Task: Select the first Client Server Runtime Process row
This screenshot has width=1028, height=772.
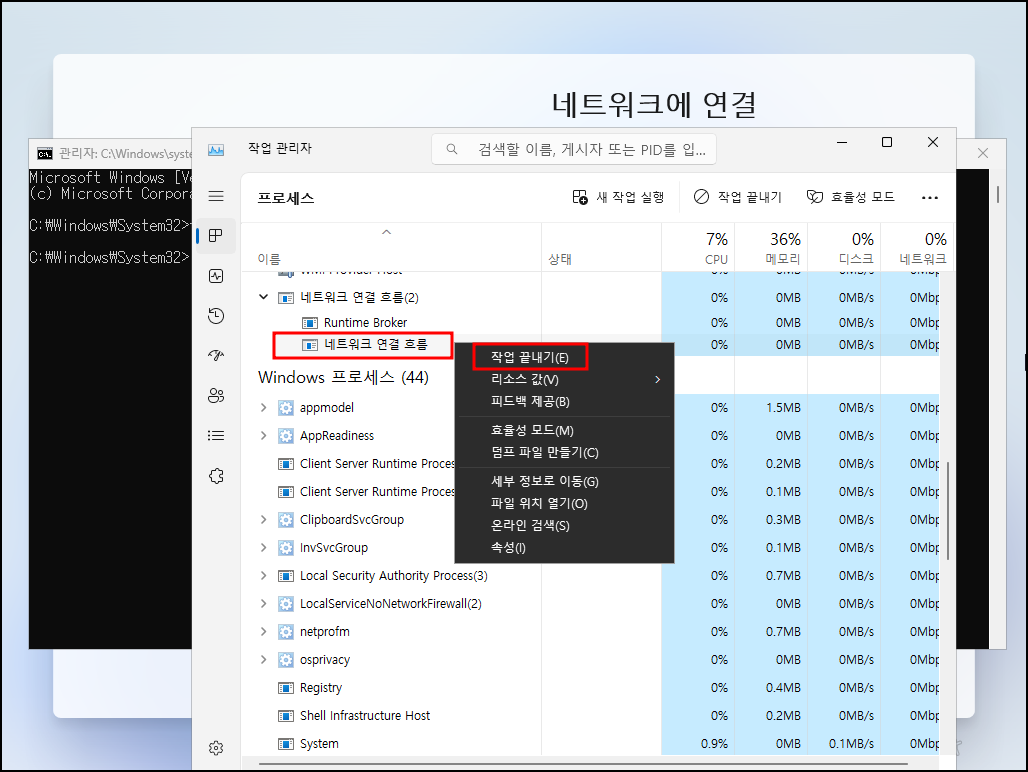Action: tap(590, 464)
